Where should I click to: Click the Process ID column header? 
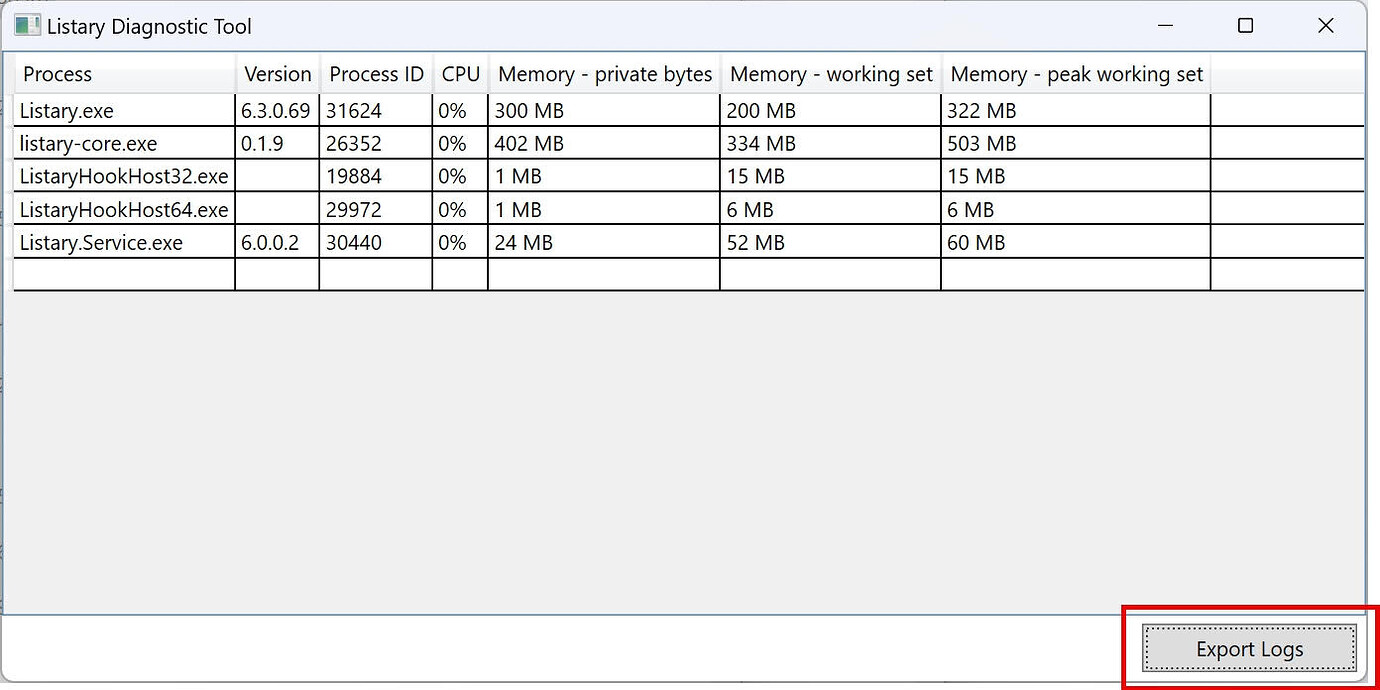(x=375, y=73)
